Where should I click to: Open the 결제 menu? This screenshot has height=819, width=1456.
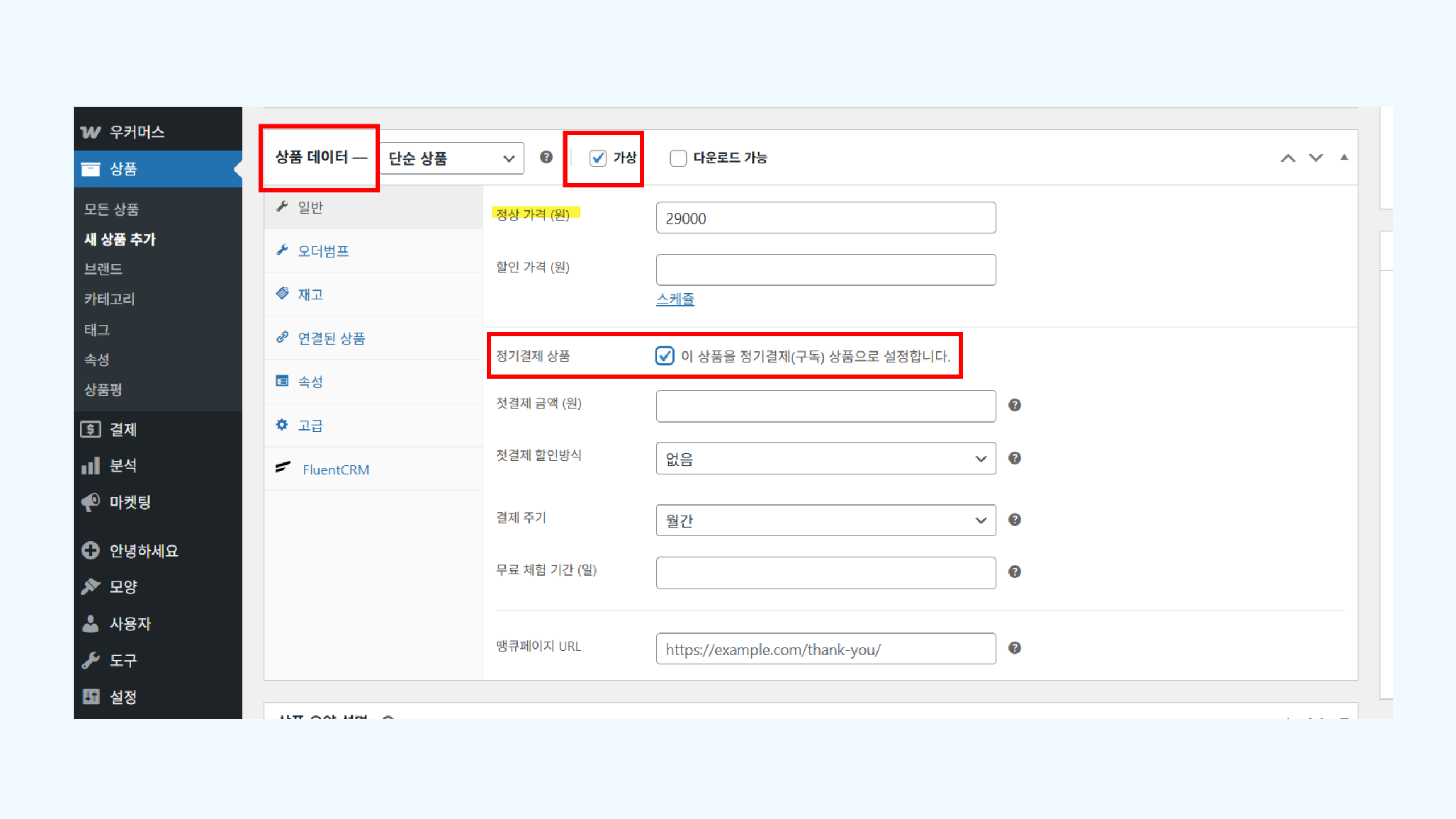(158, 429)
